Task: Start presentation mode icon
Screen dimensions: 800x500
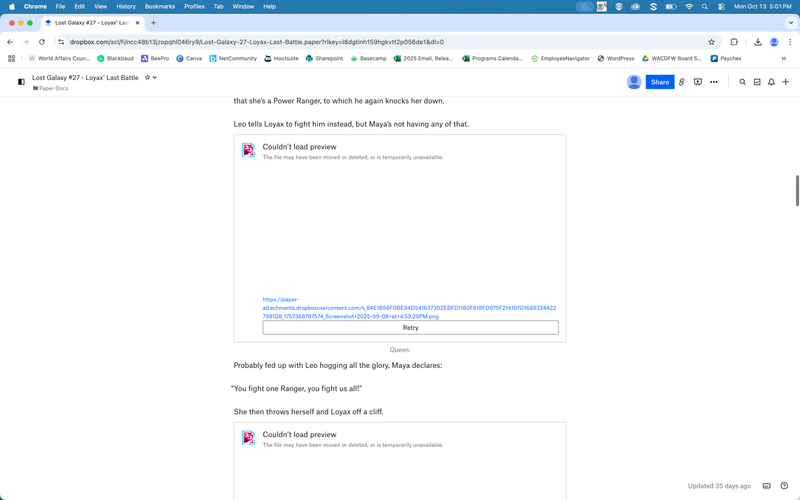Action: pos(698,82)
